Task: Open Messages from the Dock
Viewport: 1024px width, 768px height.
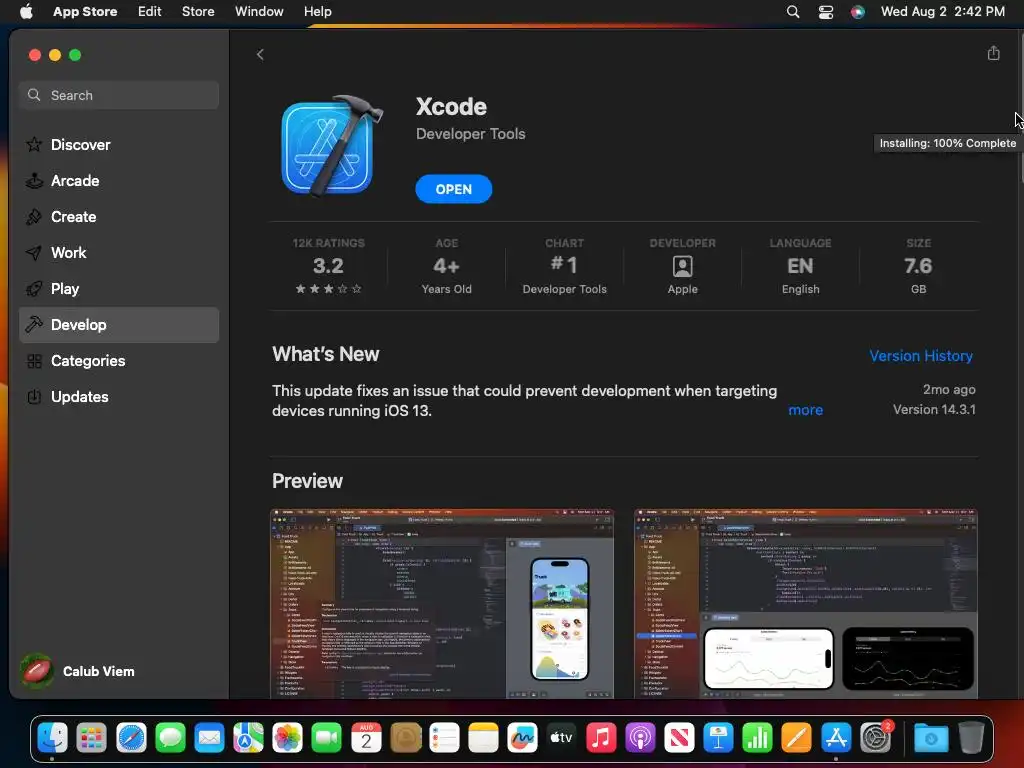Action: 170,738
